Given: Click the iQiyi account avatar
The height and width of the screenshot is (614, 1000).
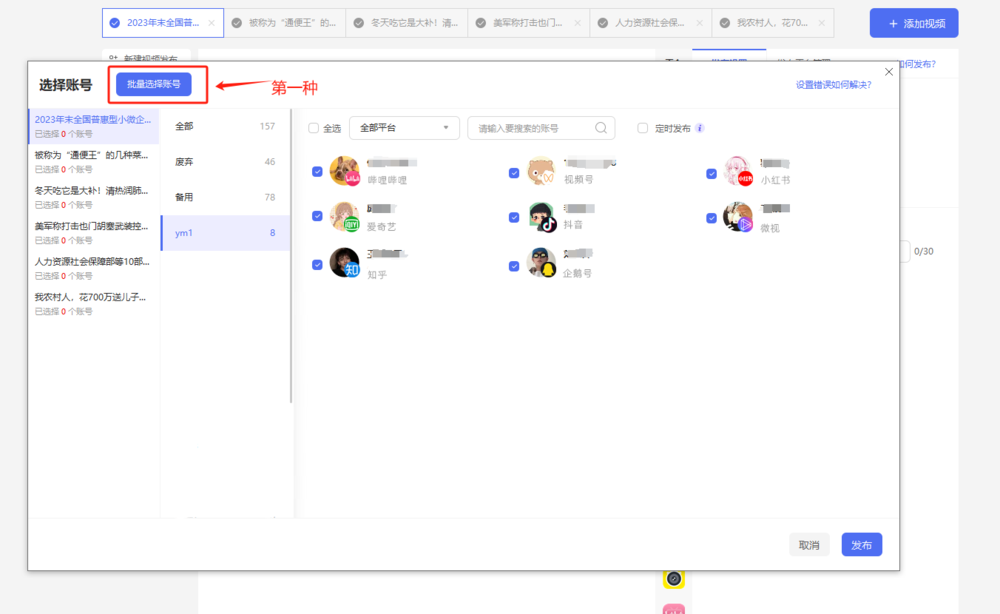Looking at the screenshot, I should [x=344, y=217].
